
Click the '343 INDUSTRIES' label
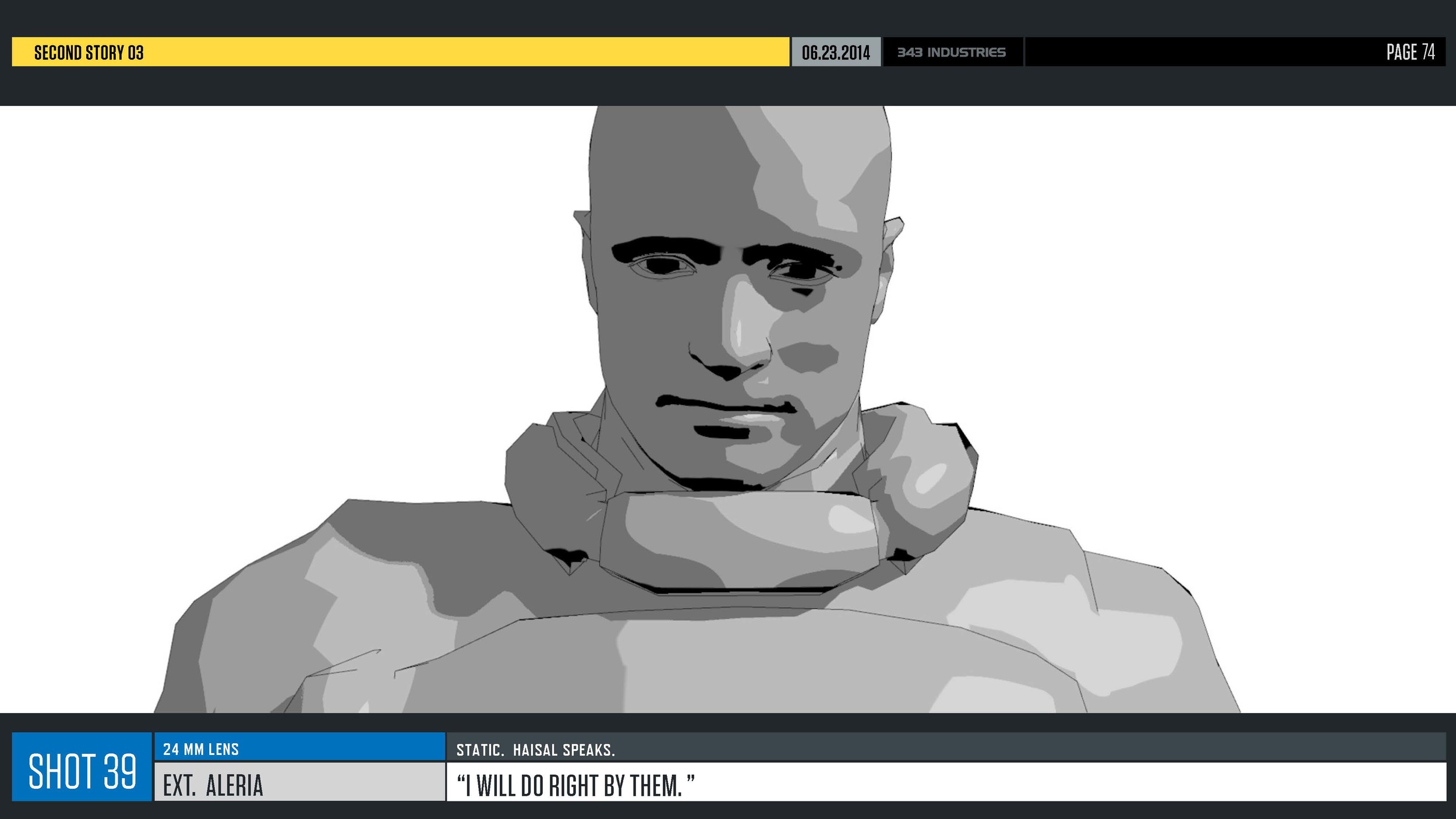pos(951,52)
